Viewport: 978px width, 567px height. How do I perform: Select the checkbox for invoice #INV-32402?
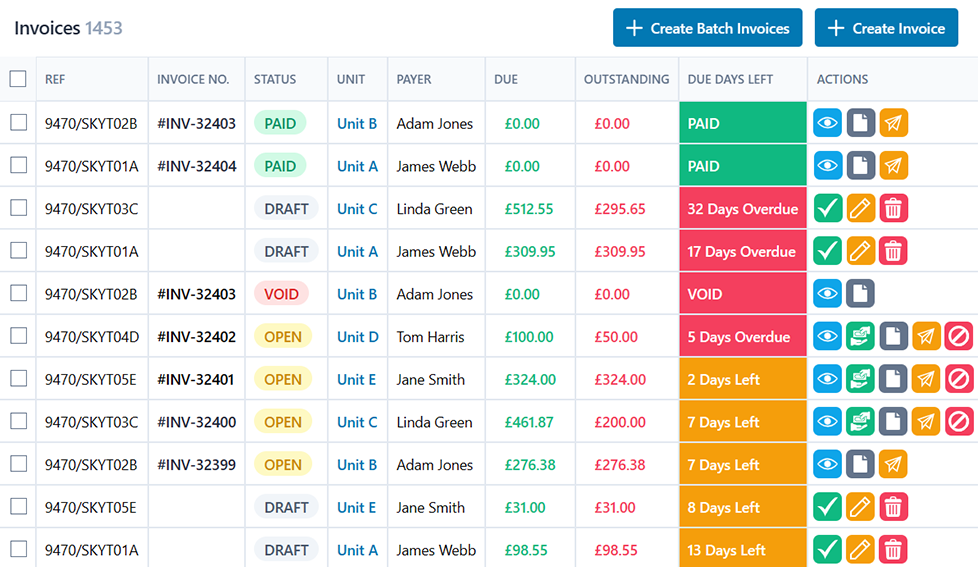[18, 337]
